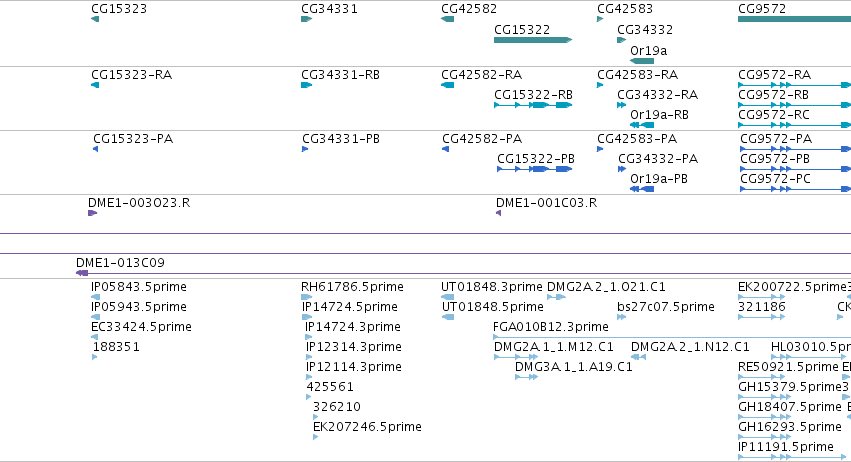Click the CG9572 gene bar
The height and width of the screenshot is (462, 851).
click(x=795, y=19)
